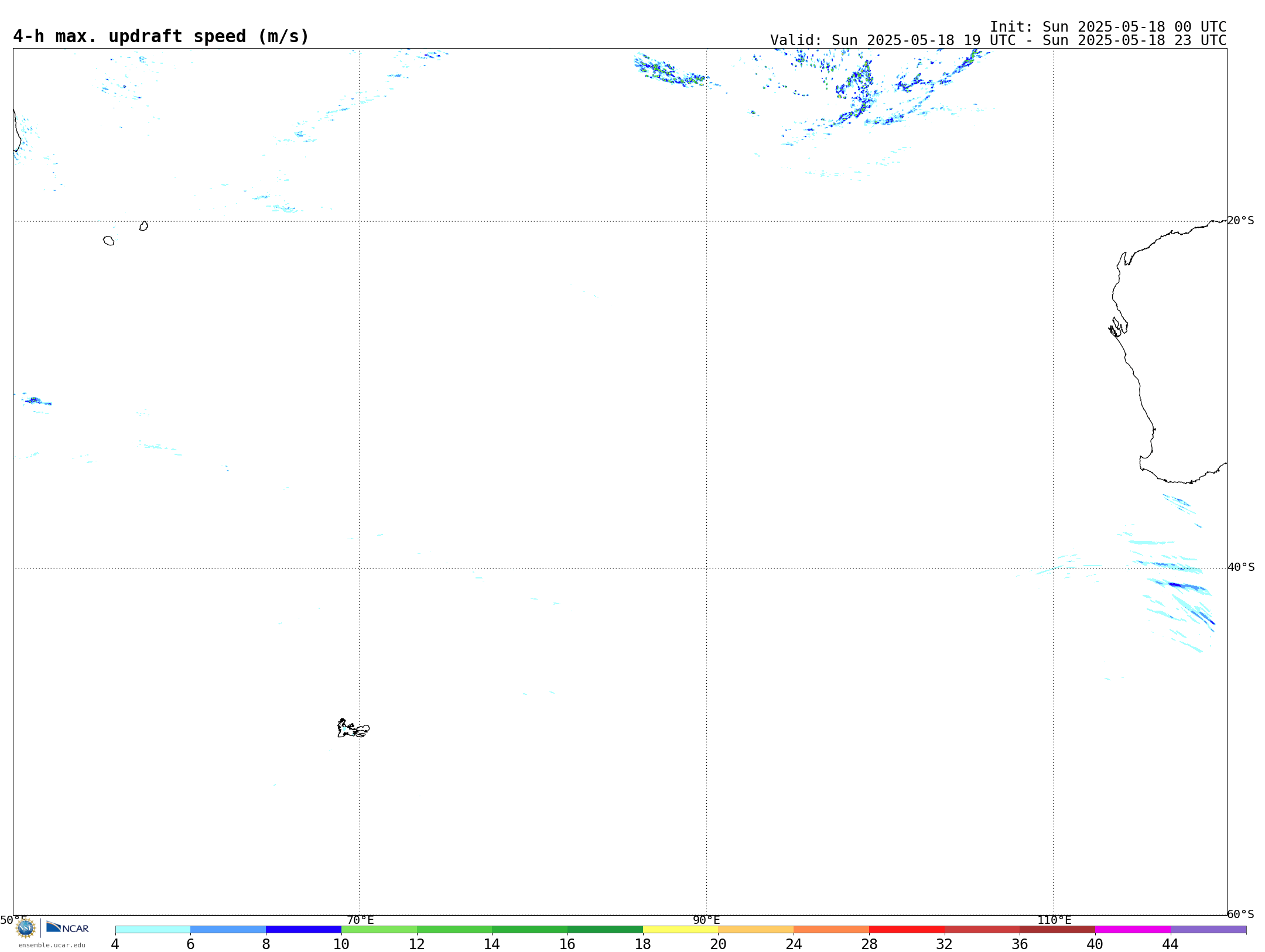Screen dimensions: 1265x952
Task: Click the light green 10-12 colorbar swatch
Action: [379, 929]
